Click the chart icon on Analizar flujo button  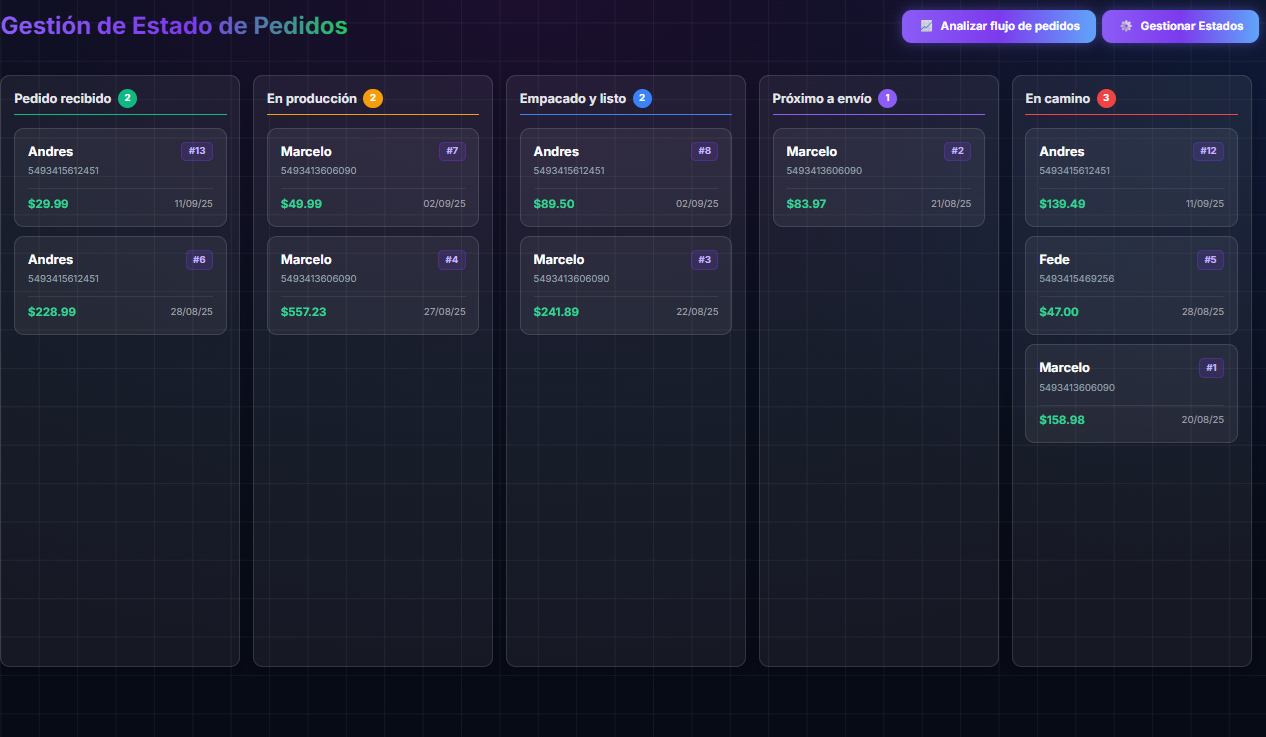(x=927, y=26)
